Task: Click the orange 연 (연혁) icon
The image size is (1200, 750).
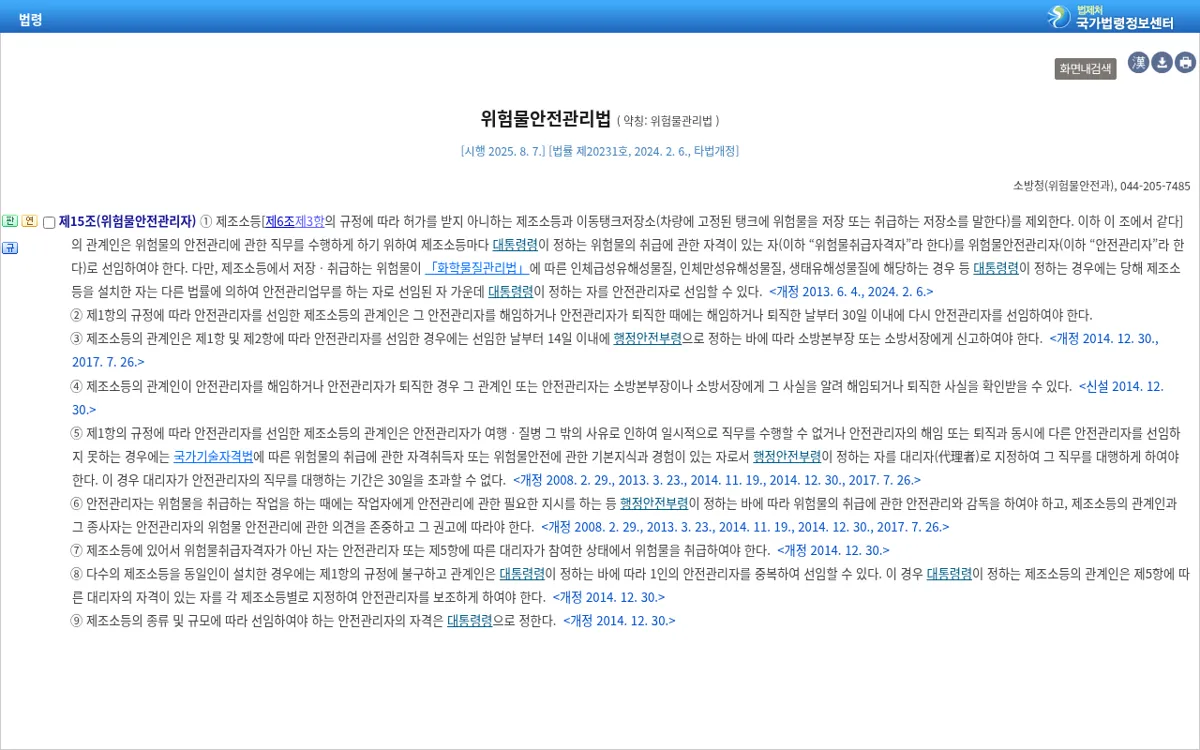Action: [x=30, y=221]
